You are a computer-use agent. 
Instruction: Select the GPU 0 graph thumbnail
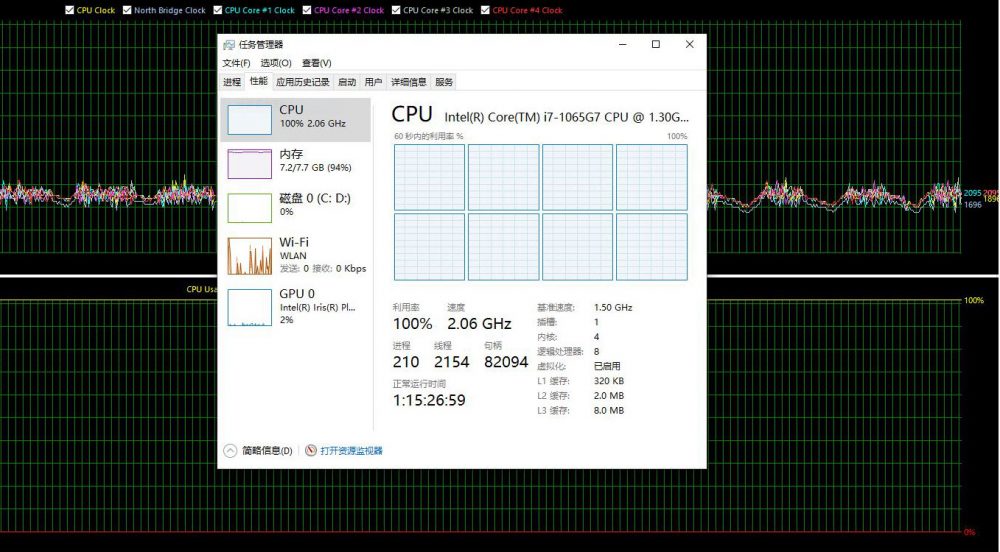(249, 307)
